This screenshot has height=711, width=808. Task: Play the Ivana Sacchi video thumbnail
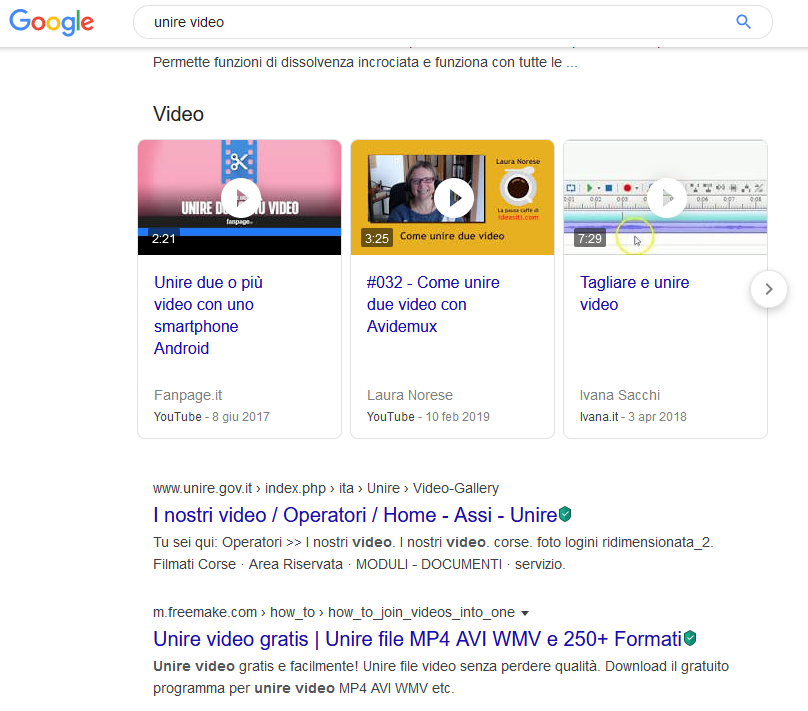(665, 197)
